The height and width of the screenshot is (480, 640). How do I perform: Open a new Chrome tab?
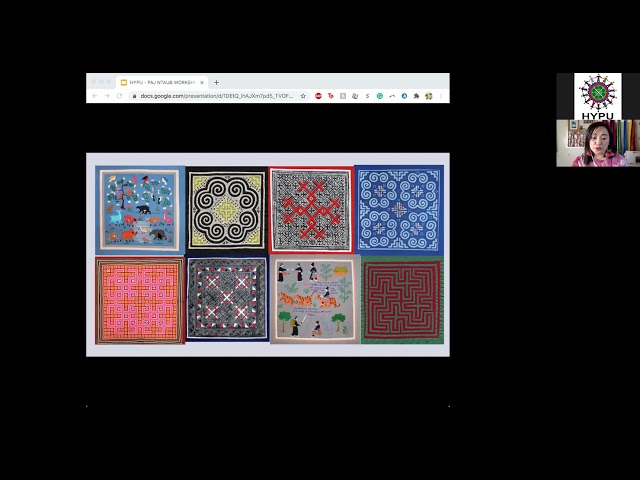[x=216, y=82]
